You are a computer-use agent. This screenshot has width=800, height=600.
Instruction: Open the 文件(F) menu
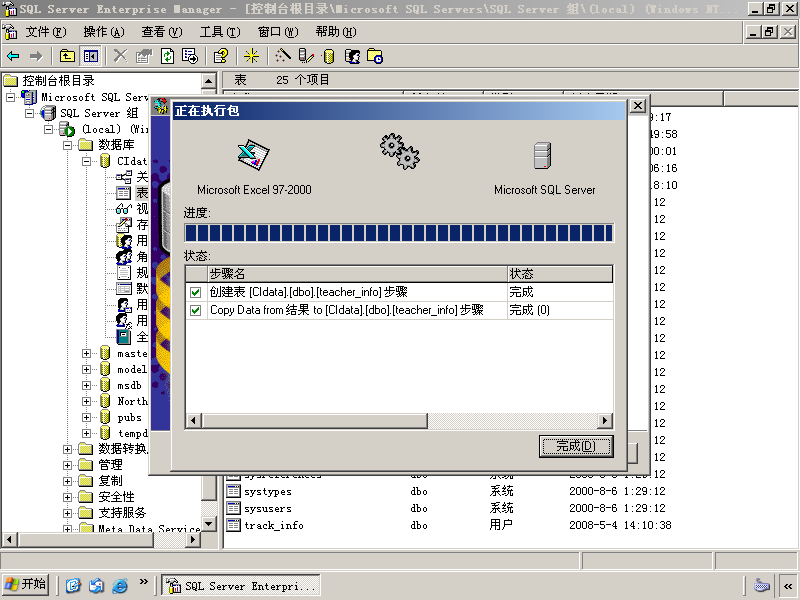coord(45,32)
